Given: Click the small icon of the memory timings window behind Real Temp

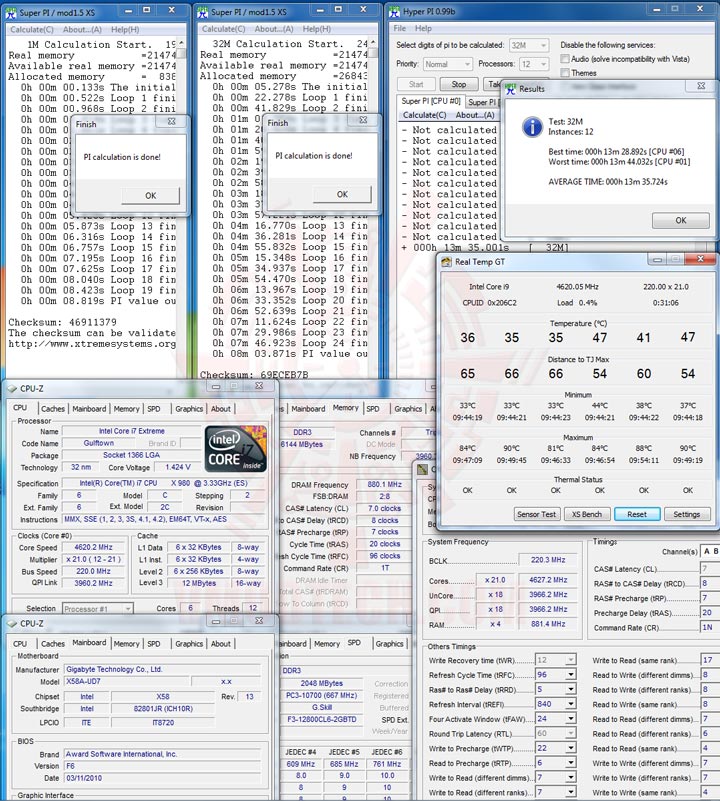Looking at the screenshot, I should point(422,469).
